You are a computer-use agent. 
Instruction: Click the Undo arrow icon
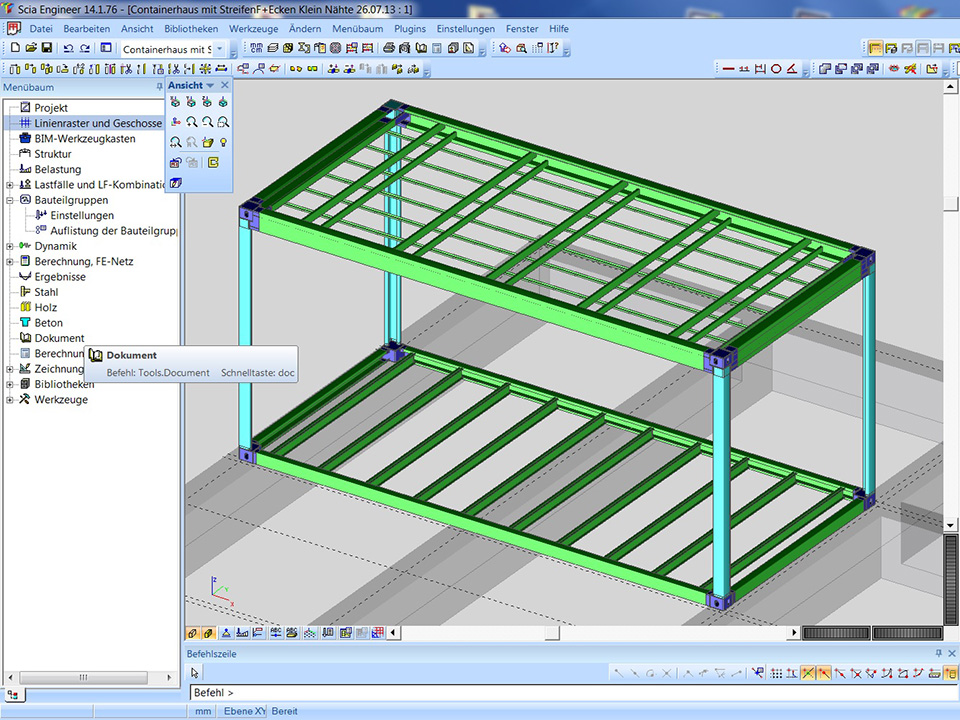pos(68,48)
